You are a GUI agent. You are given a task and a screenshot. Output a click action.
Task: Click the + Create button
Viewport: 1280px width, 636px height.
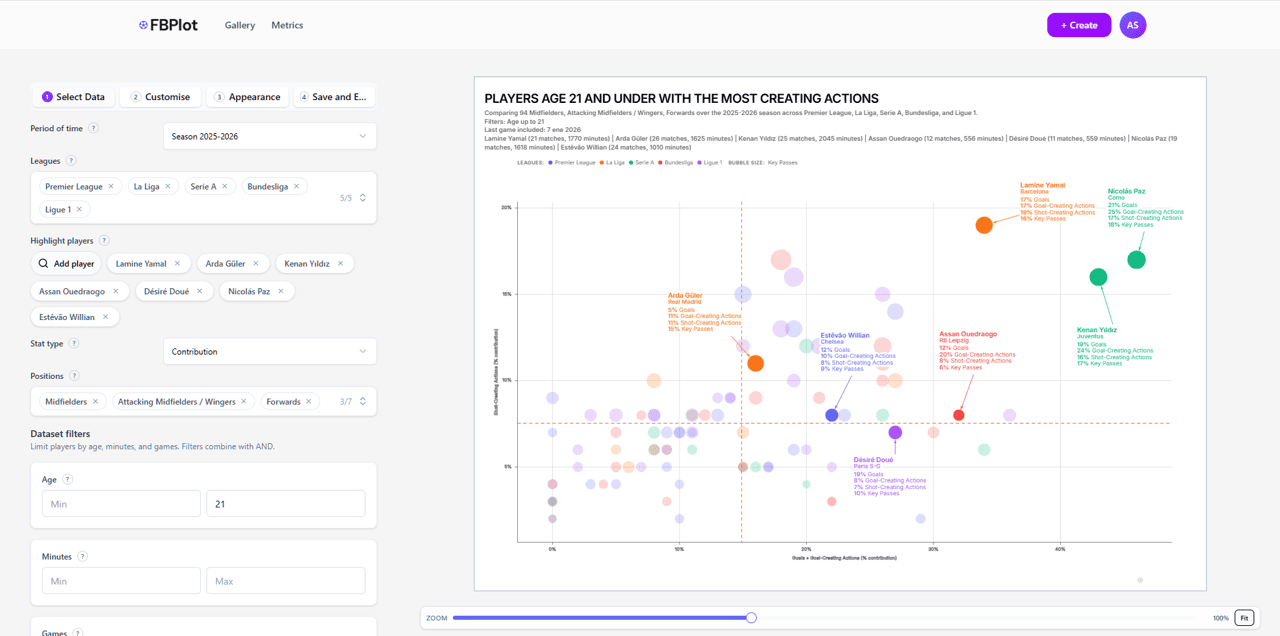tap(1079, 25)
